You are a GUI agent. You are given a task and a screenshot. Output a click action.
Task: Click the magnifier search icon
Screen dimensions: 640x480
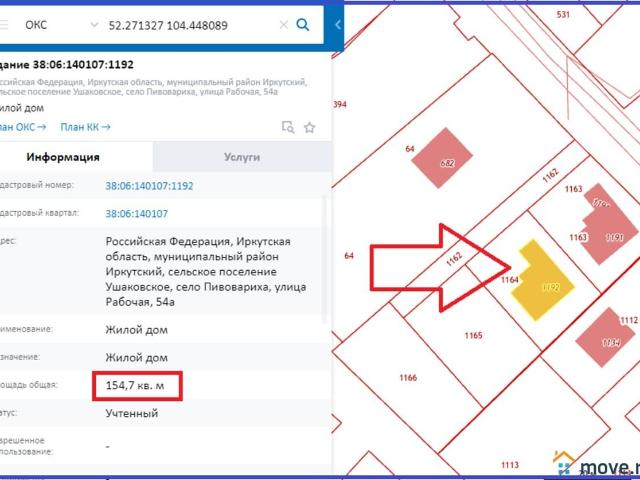(302, 25)
